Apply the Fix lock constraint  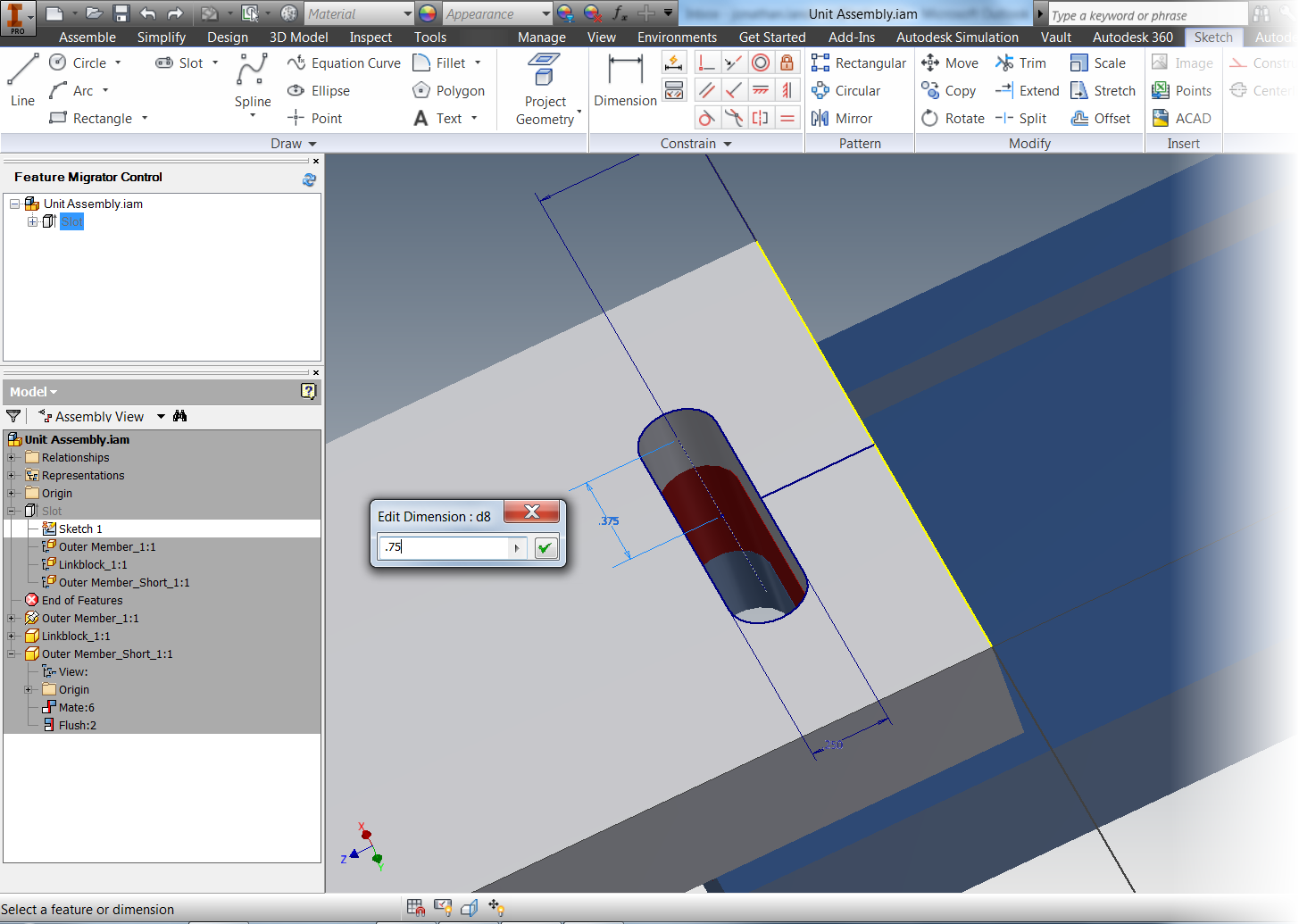pyautogui.click(x=787, y=62)
